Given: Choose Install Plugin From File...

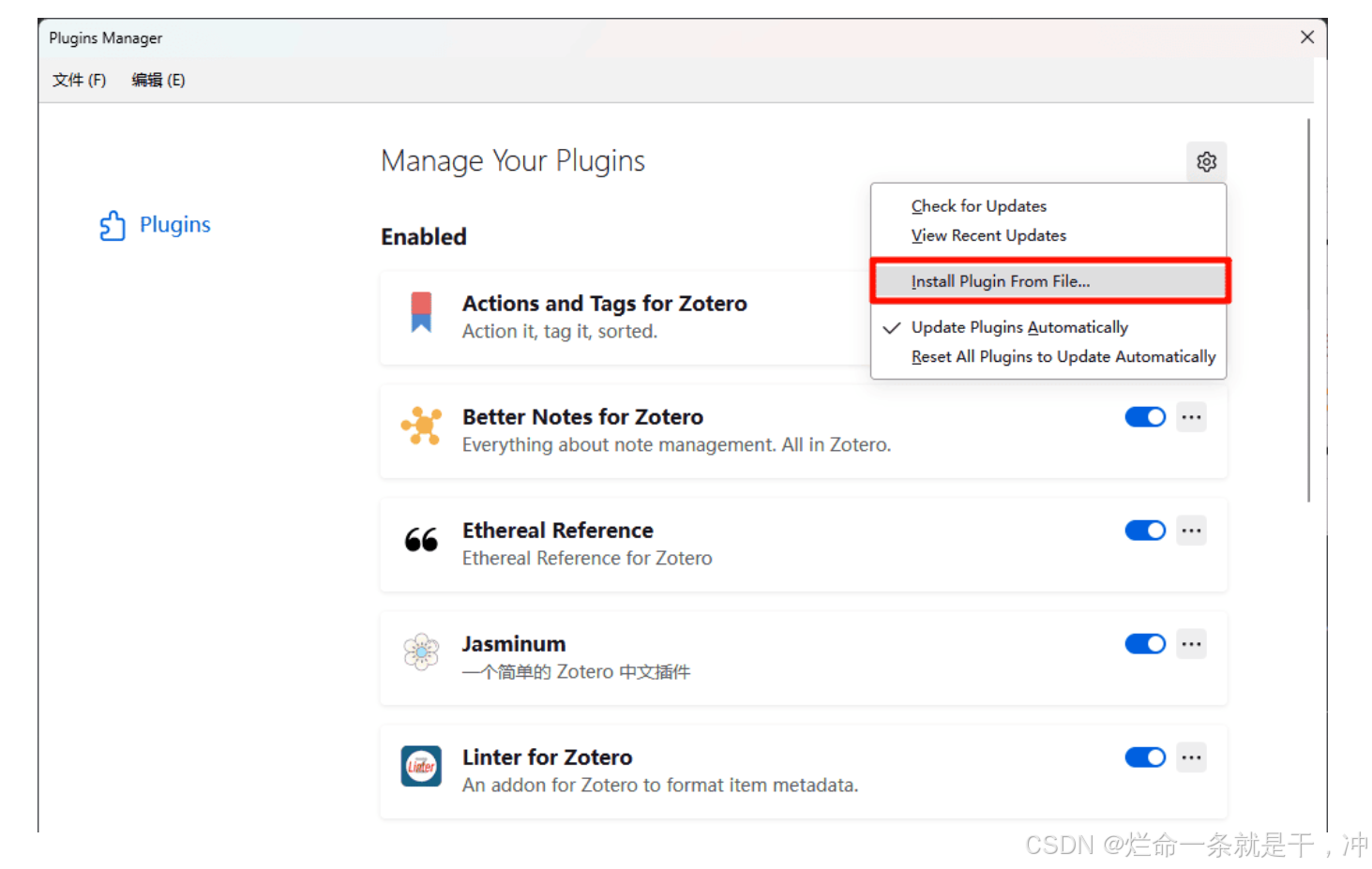Looking at the screenshot, I should 1048,281.
